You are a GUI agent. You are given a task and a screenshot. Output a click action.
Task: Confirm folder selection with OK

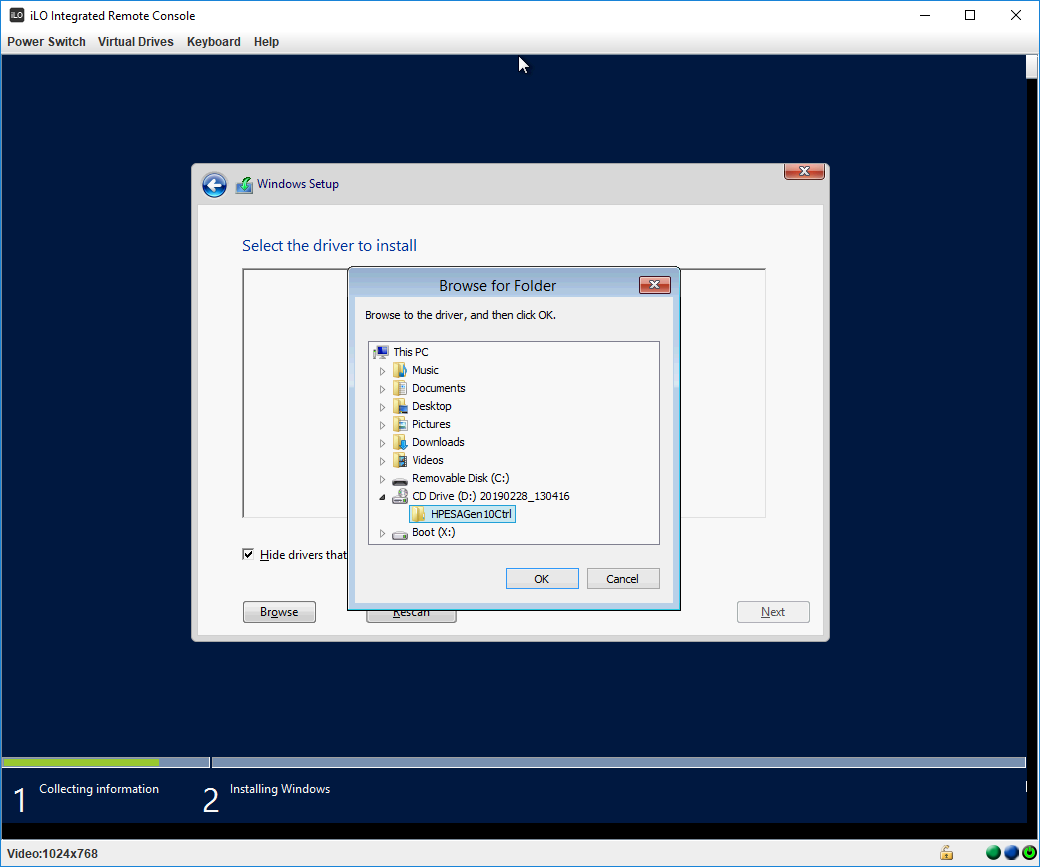point(542,578)
